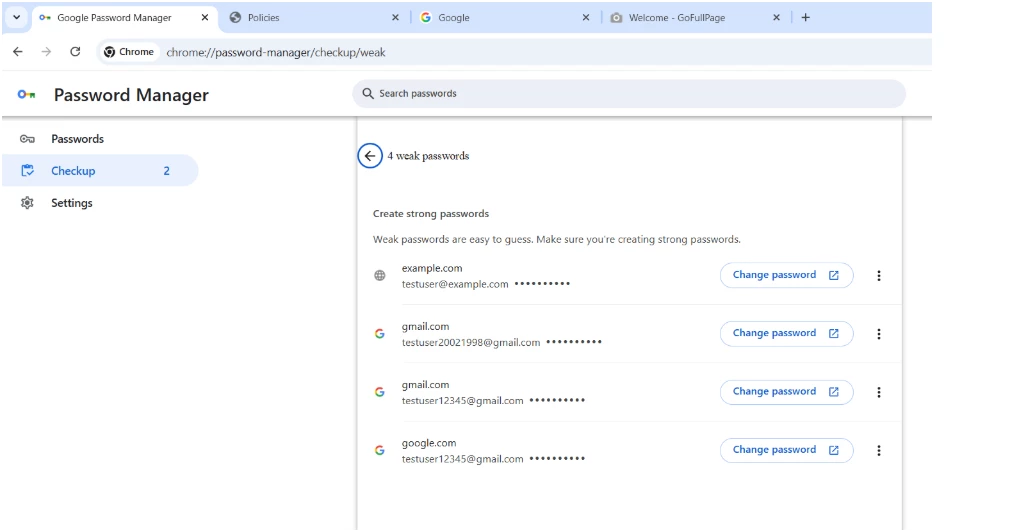Open Settings in the sidebar
The image size is (1032, 532).
100,203
